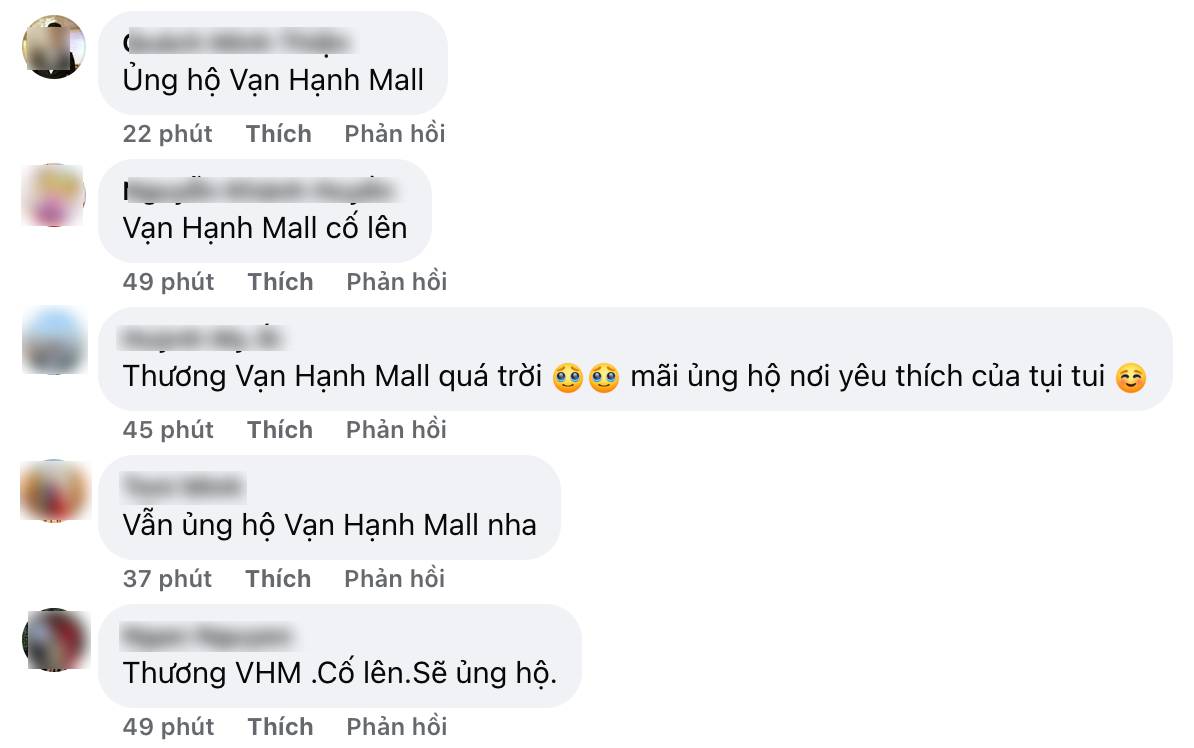Open avatar beside "Thương Vạn Hạnh Mall quá trời"
The height and width of the screenshot is (748, 1194).
[53, 341]
